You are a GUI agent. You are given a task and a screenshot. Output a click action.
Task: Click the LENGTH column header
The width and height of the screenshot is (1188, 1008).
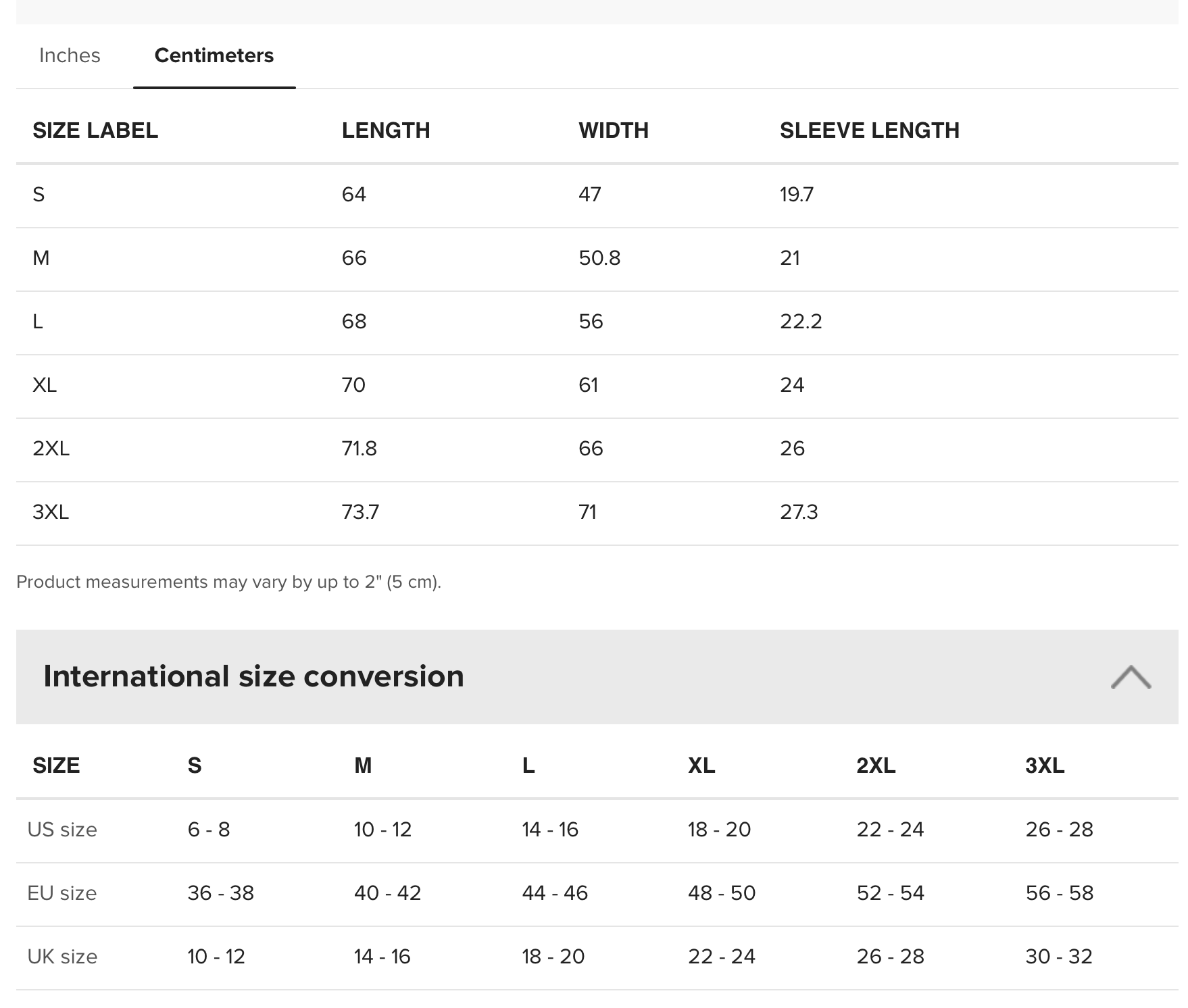pos(386,130)
